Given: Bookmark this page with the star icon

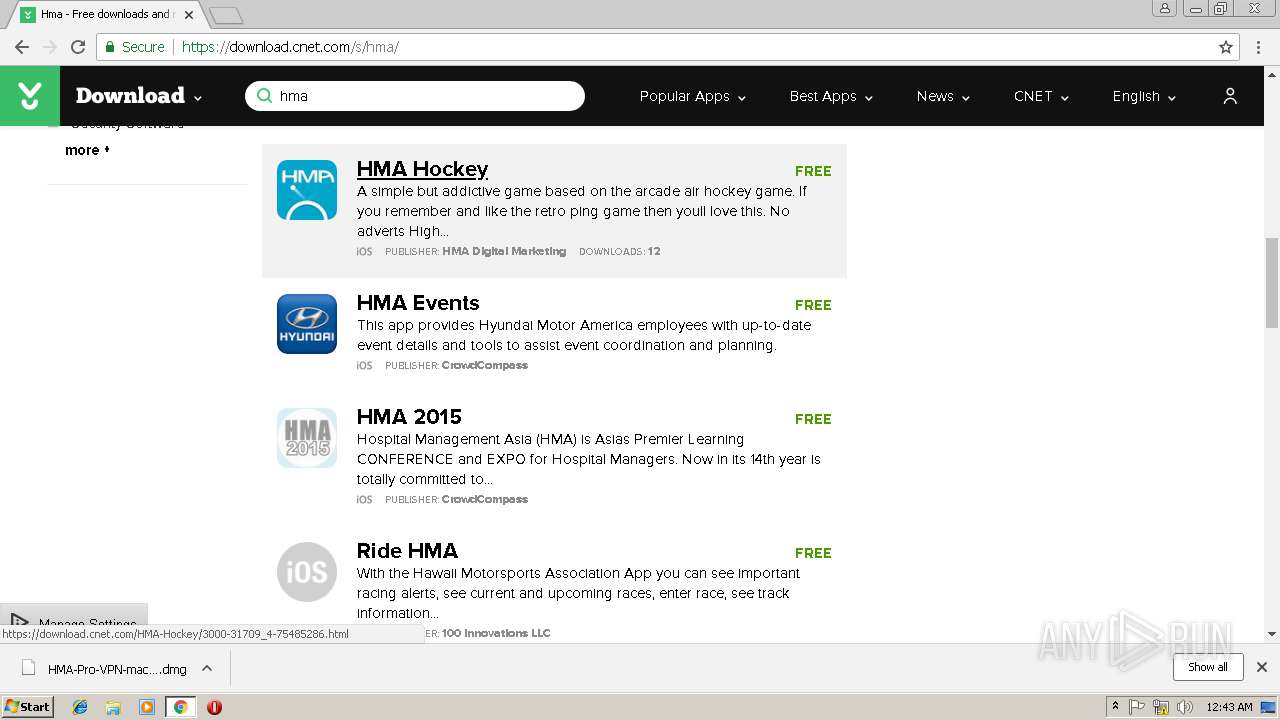Looking at the screenshot, I should tap(1226, 47).
